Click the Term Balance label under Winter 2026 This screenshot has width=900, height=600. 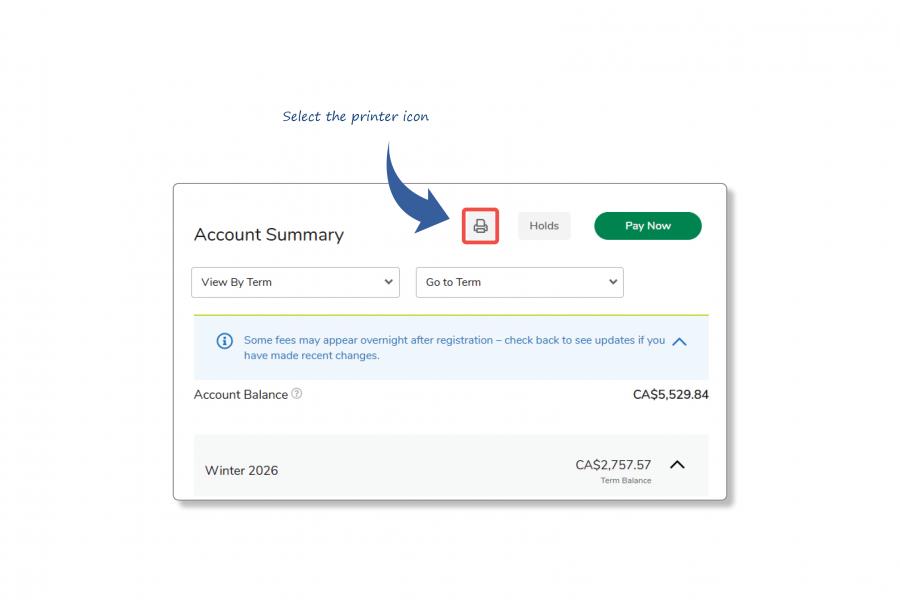coord(625,479)
